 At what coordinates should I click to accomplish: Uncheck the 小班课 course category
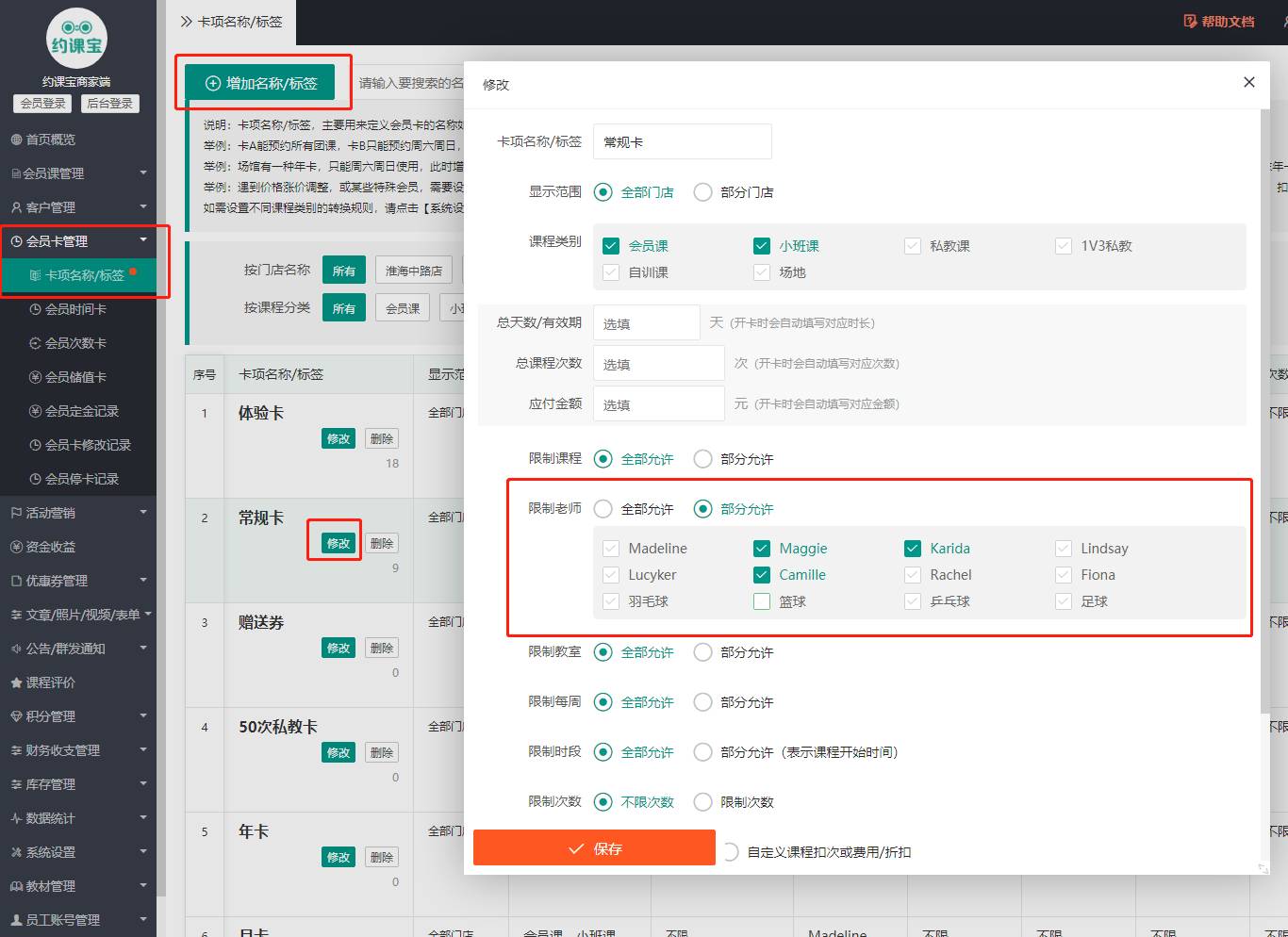pos(762,246)
